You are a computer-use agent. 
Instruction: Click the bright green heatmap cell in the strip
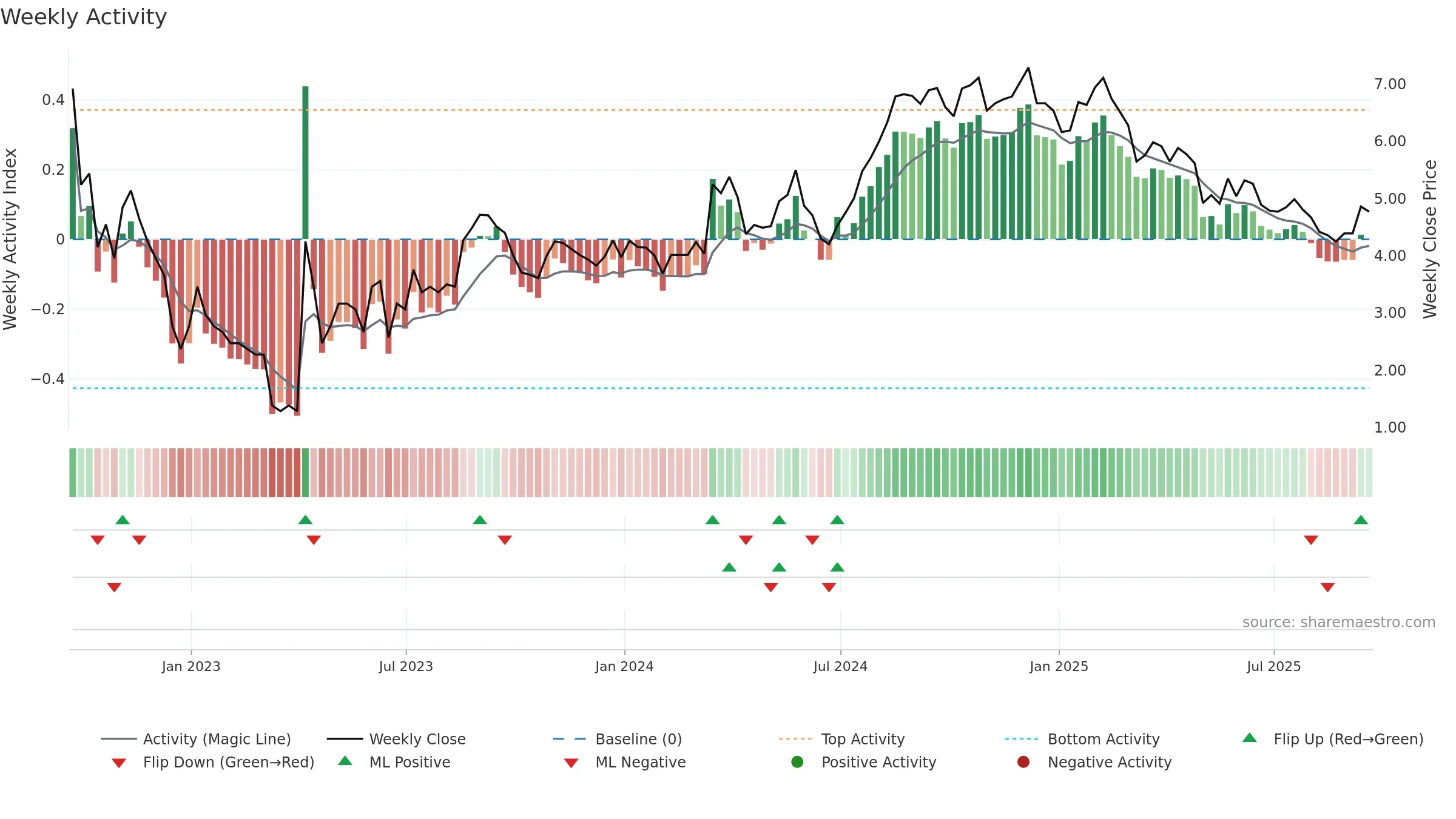pos(305,473)
